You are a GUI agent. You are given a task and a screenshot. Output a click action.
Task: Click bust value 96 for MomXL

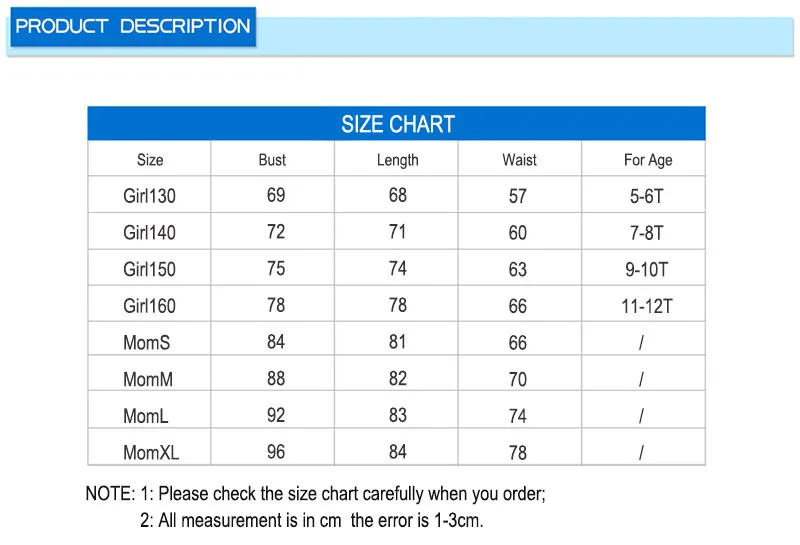click(276, 452)
